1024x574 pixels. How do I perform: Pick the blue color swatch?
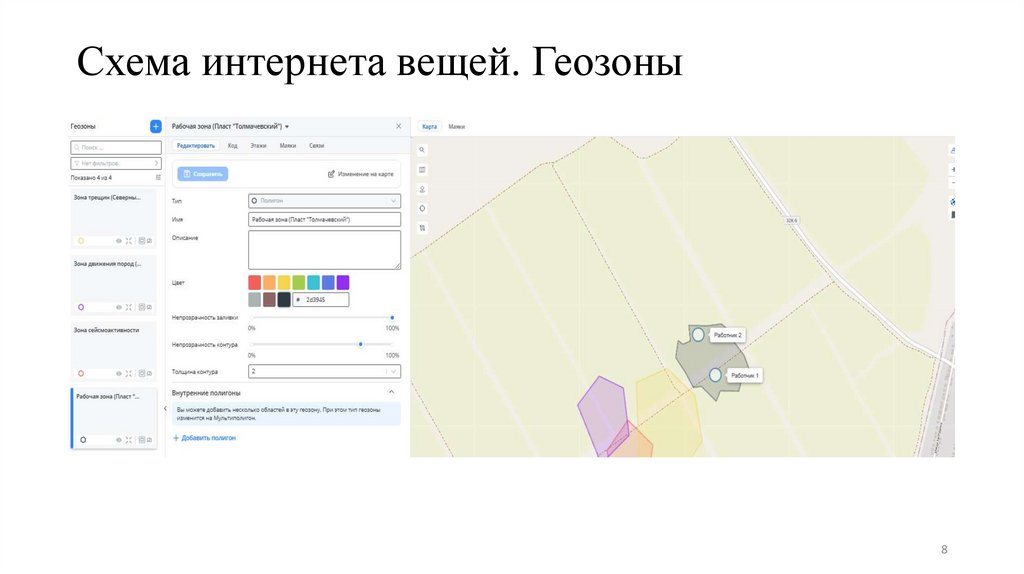pos(328,282)
